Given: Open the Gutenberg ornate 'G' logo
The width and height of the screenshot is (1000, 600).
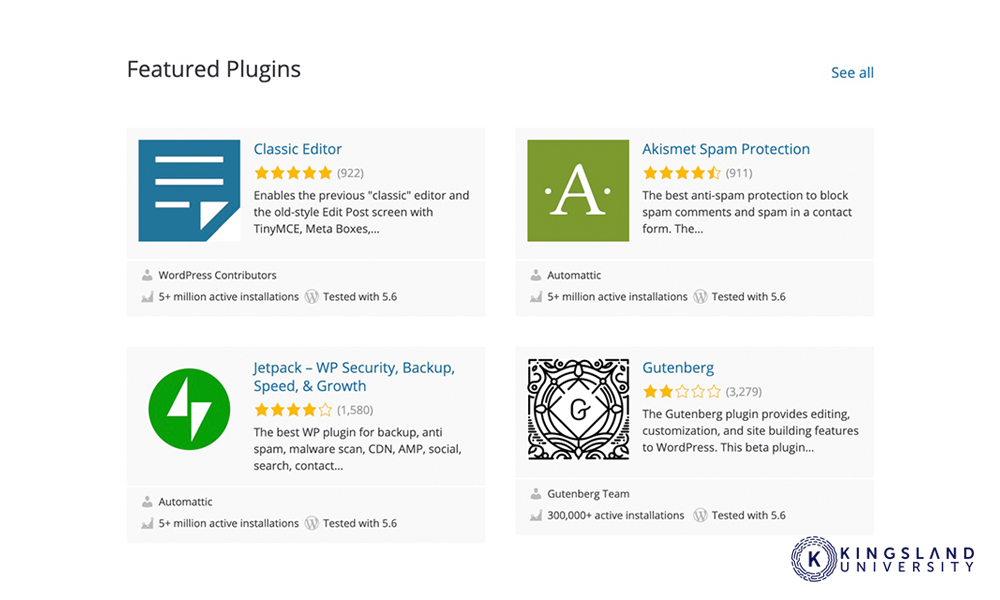Looking at the screenshot, I should click(x=578, y=409).
